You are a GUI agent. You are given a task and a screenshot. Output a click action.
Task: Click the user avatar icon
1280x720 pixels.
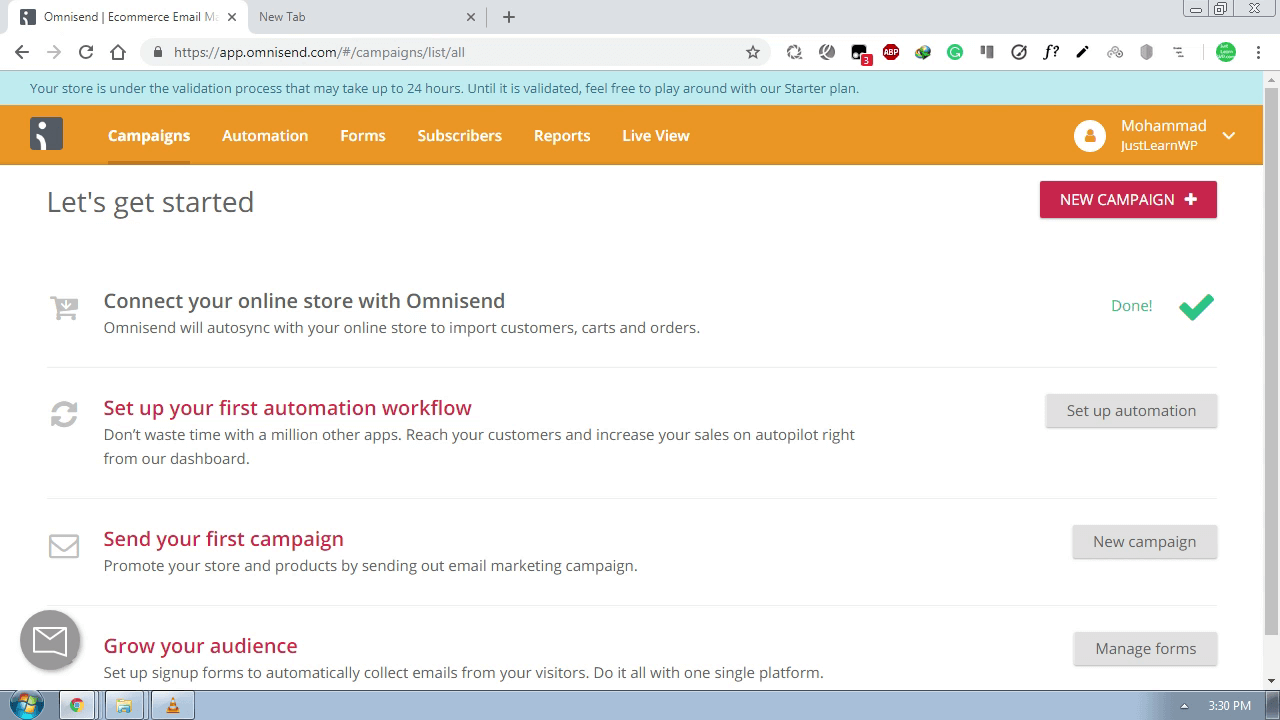pos(1090,136)
